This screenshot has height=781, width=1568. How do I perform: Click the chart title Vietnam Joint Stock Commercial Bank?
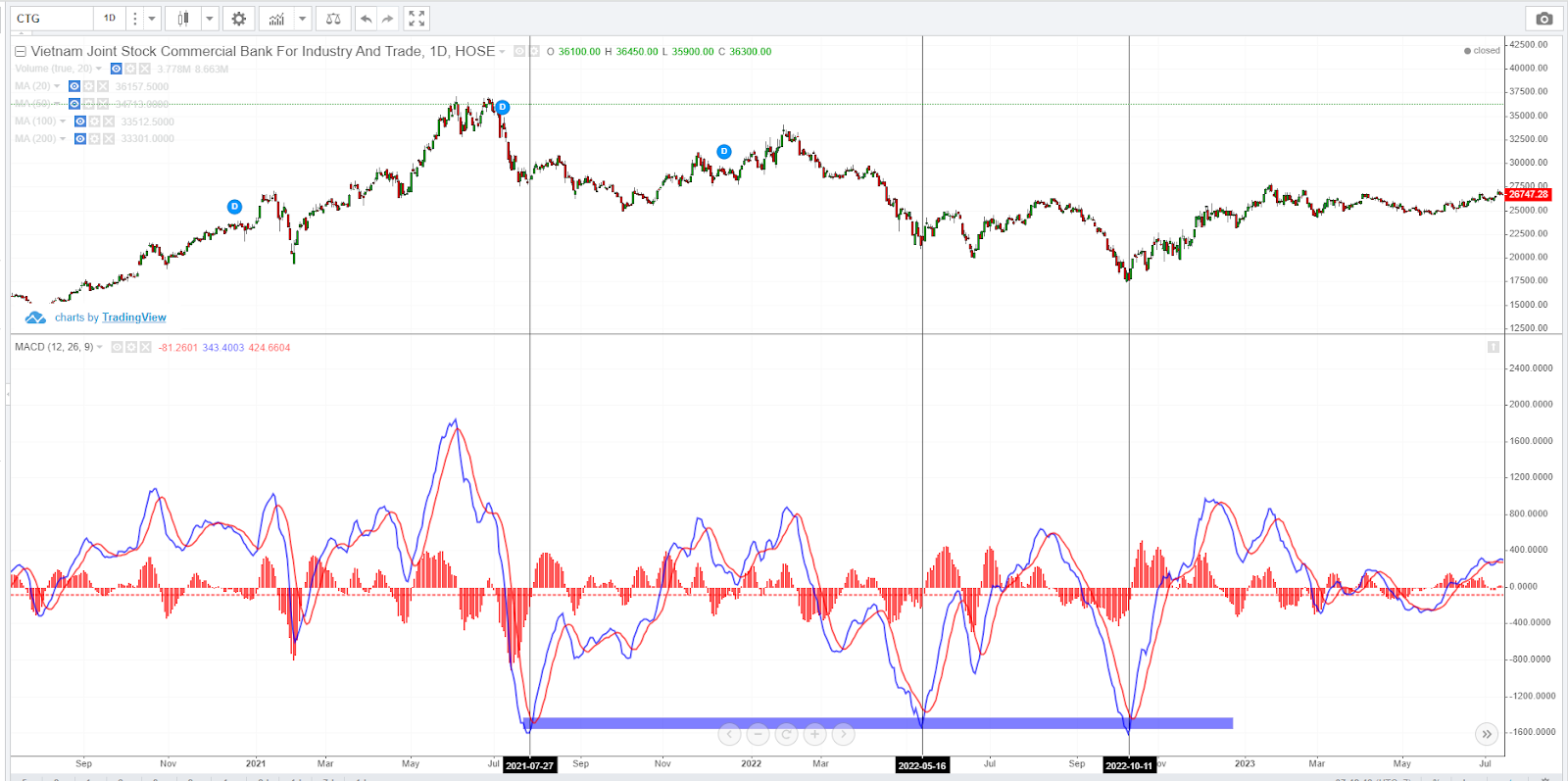pyautogui.click(x=263, y=51)
